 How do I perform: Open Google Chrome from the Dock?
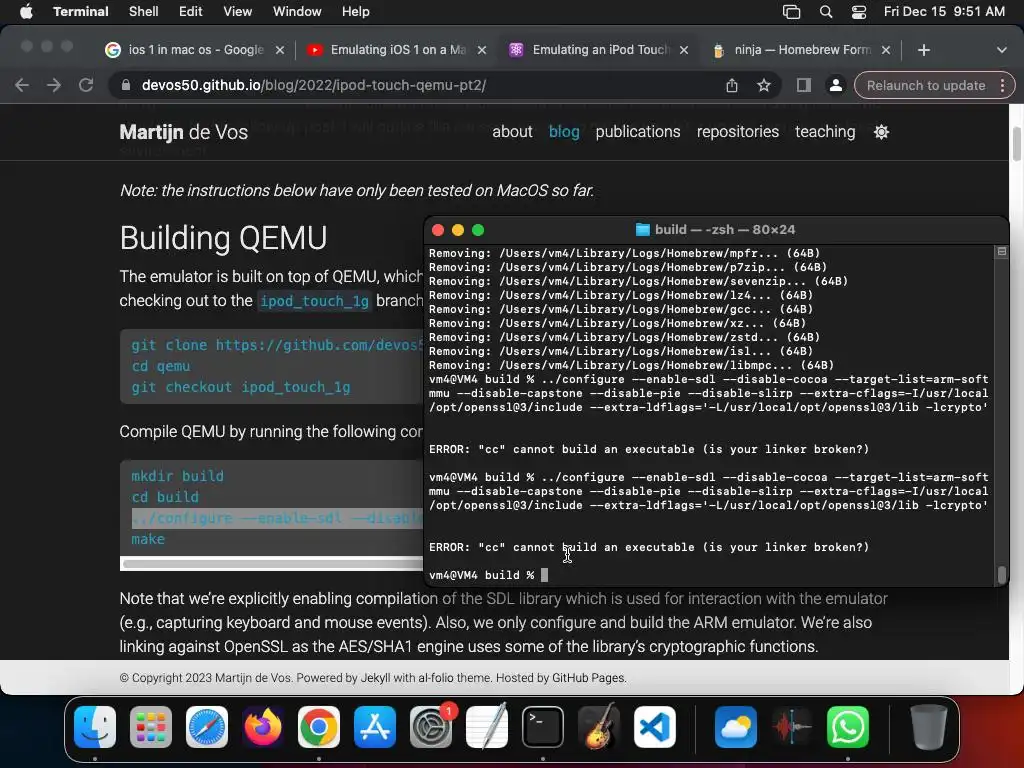(319, 727)
